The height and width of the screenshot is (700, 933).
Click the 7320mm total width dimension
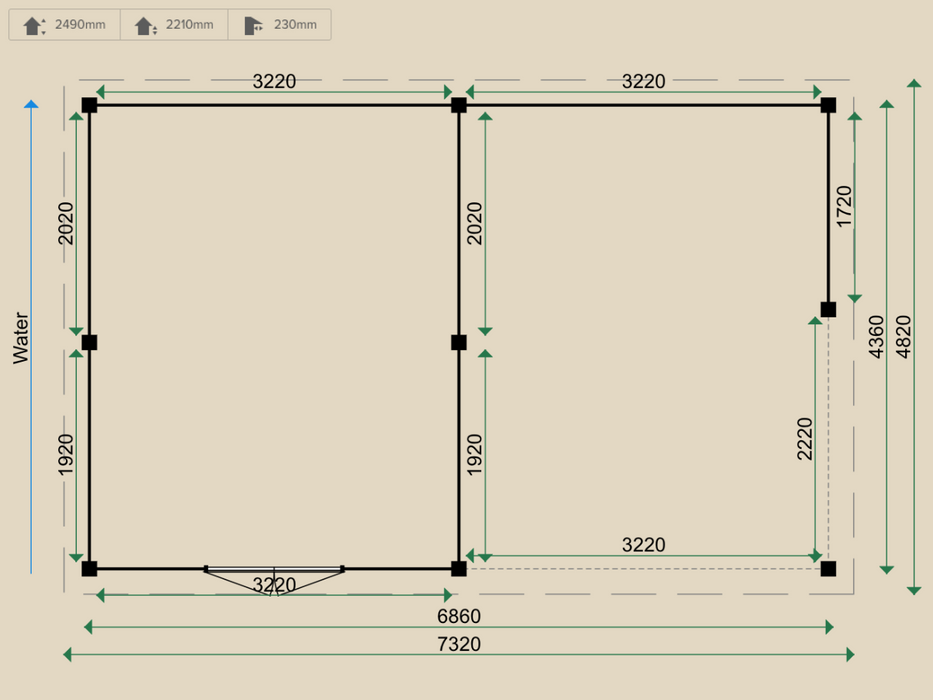pyautogui.click(x=461, y=645)
